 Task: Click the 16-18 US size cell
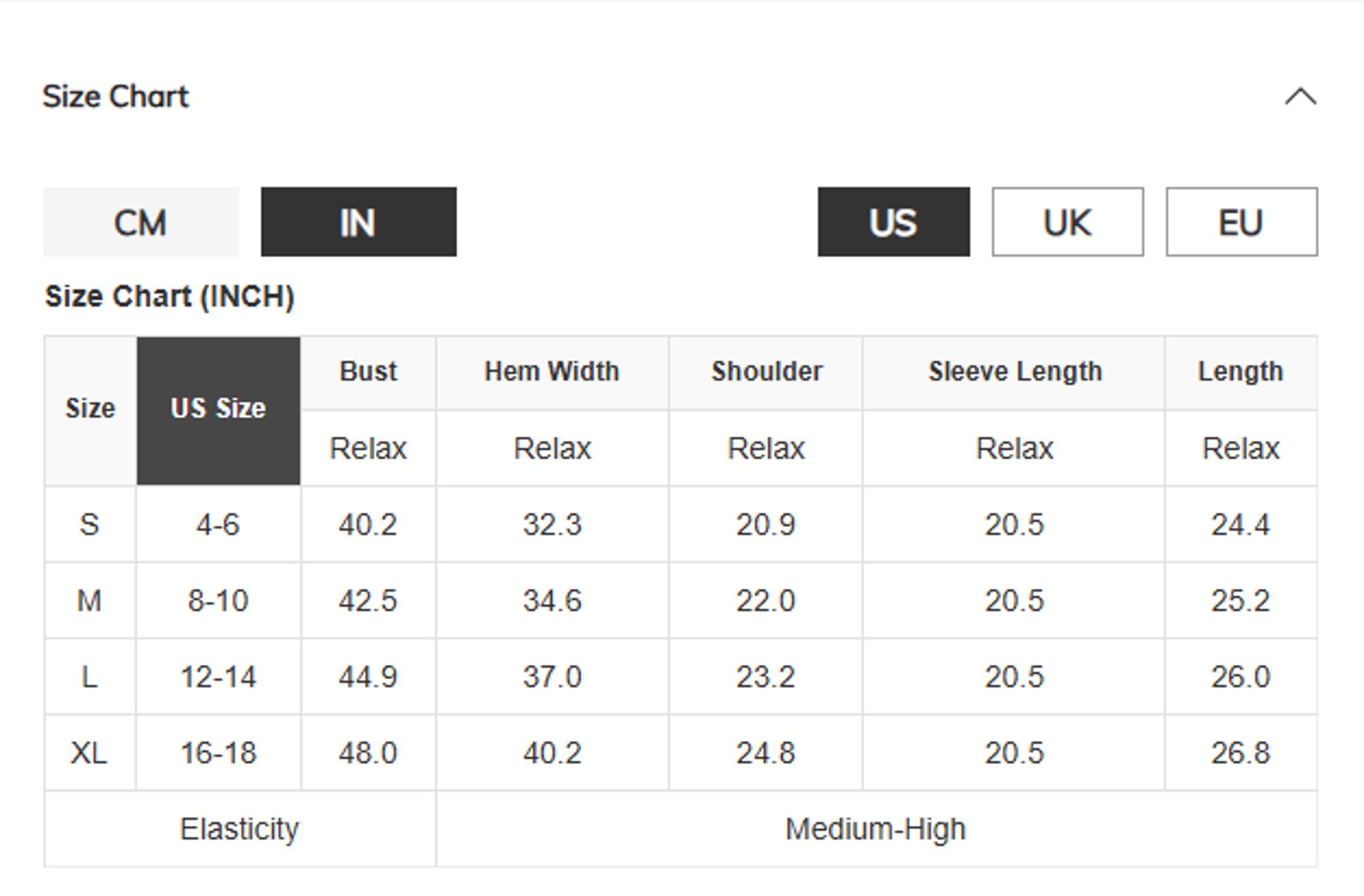point(218,753)
